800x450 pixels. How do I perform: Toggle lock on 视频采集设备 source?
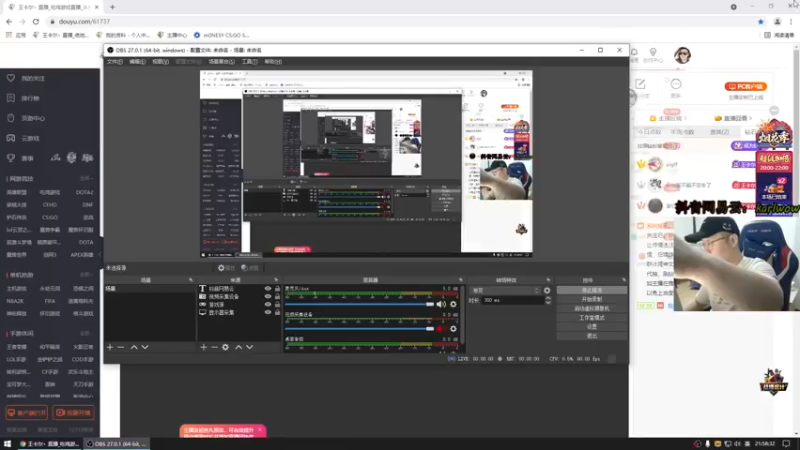pyautogui.click(x=278, y=296)
